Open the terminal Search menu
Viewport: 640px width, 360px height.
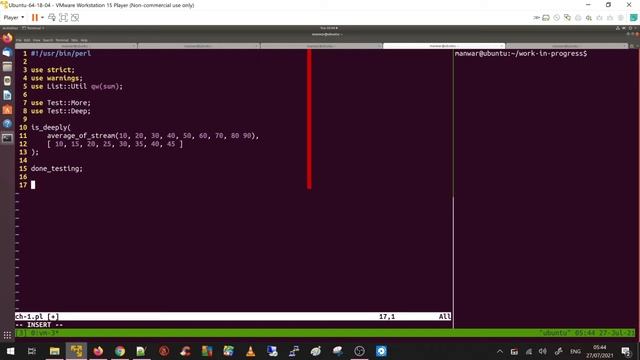[x=48, y=40]
